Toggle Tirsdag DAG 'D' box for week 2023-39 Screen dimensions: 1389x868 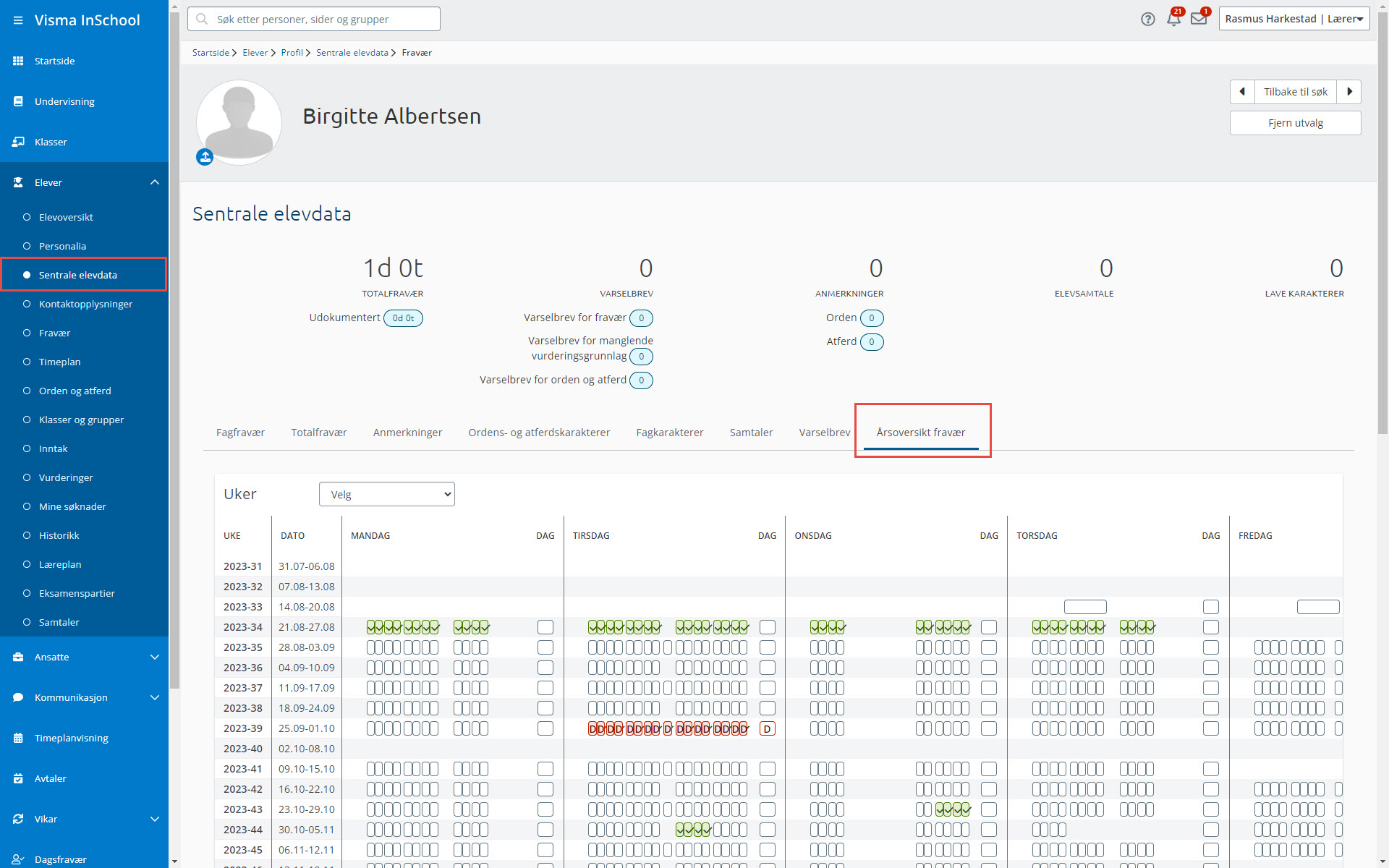pyautogui.click(x=768, y=728)
